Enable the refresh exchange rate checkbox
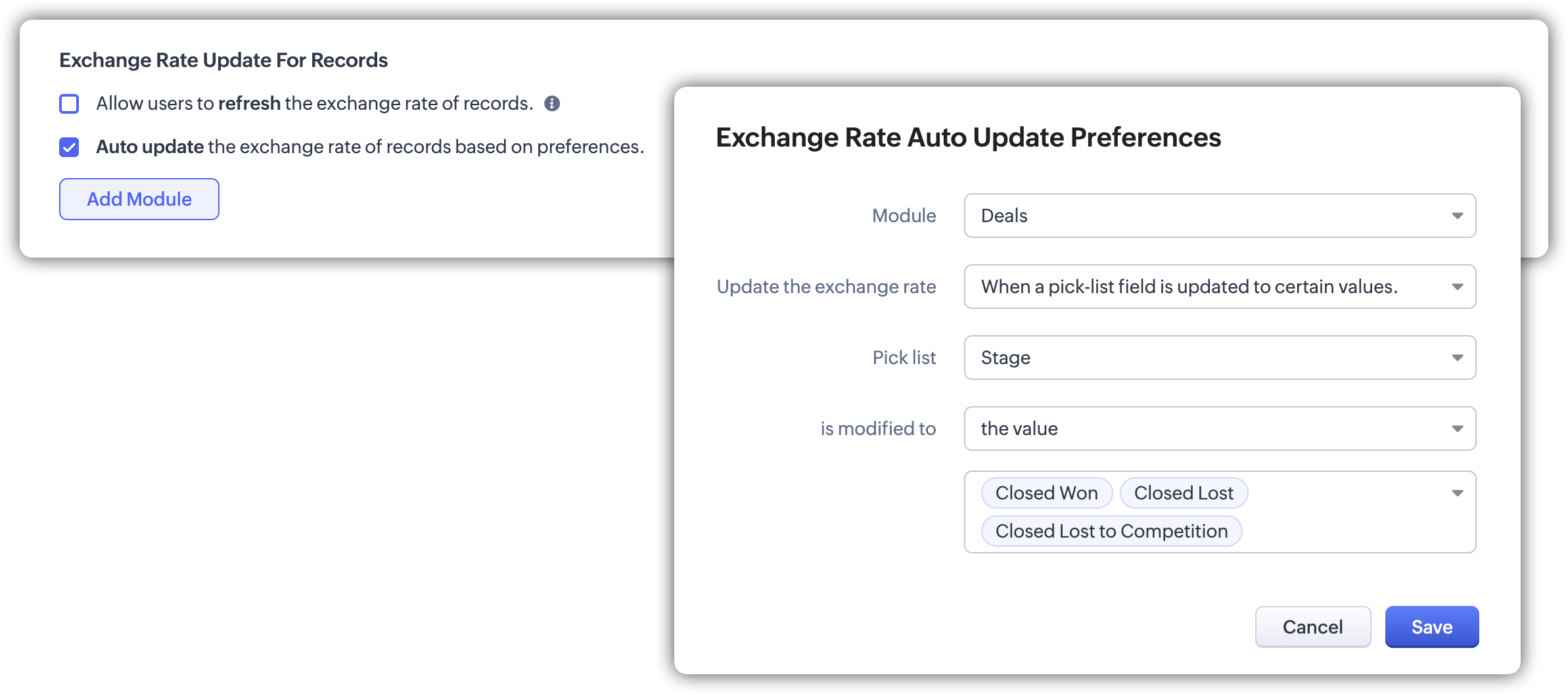 pos(69,104)
